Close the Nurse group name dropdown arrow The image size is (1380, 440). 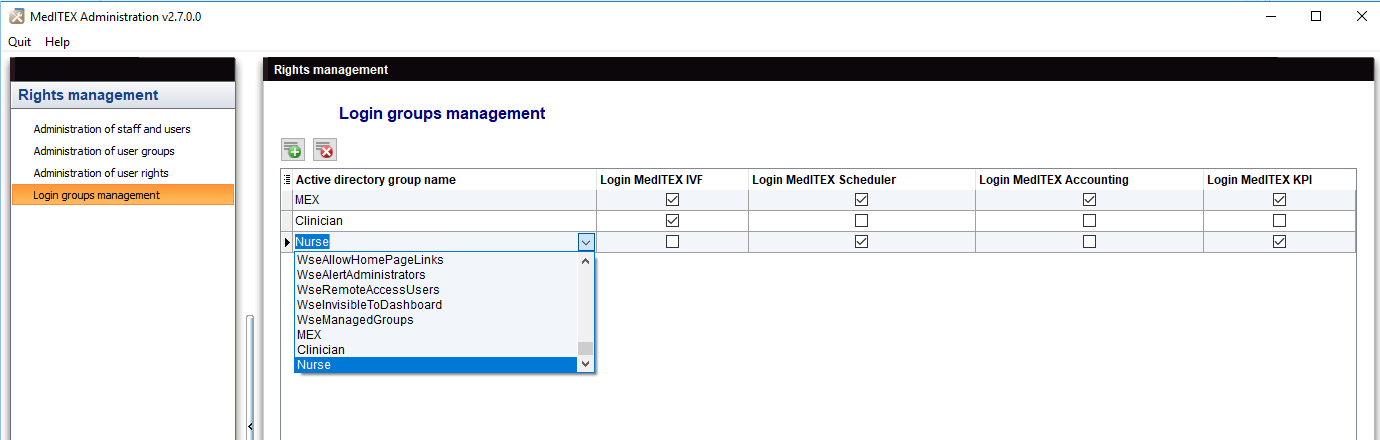pos(586,242)
